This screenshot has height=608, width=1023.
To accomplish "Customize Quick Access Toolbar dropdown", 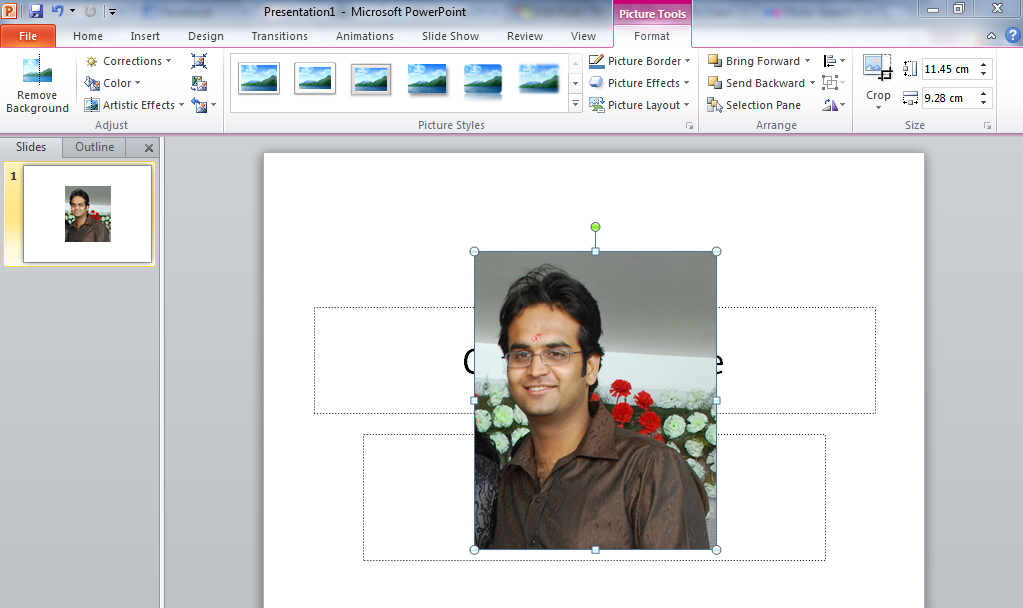I will pyautogui.click(x=112, y=11).
